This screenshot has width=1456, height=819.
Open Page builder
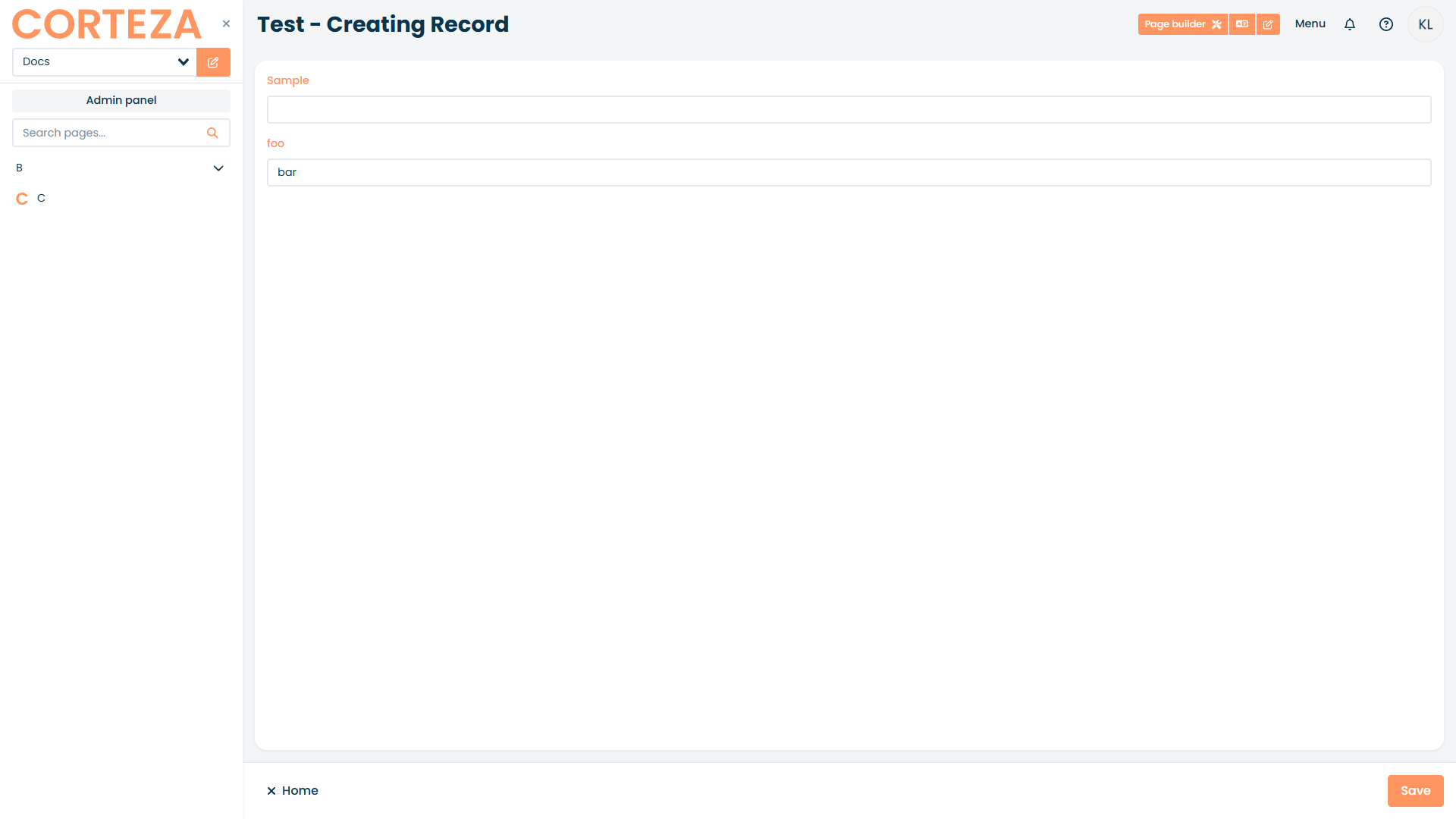coord(1182,24)
